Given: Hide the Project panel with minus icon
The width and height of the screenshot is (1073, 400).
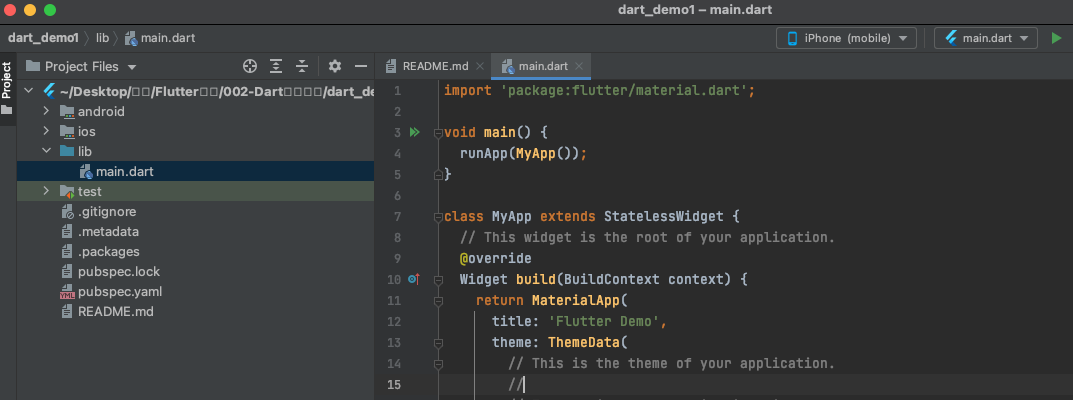Looking at the screenshot, I should click(361, 66).
